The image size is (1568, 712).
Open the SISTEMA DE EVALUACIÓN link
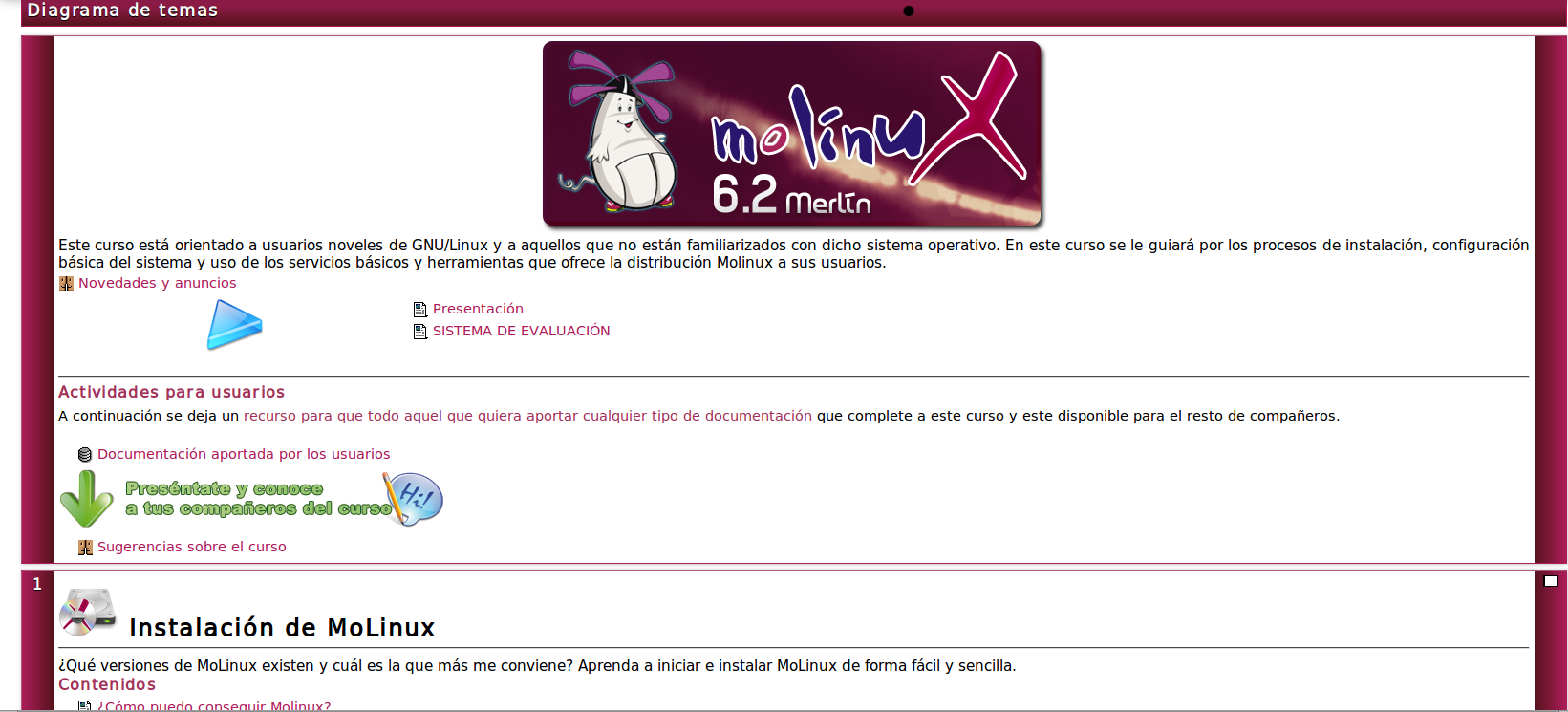(521, 331)
